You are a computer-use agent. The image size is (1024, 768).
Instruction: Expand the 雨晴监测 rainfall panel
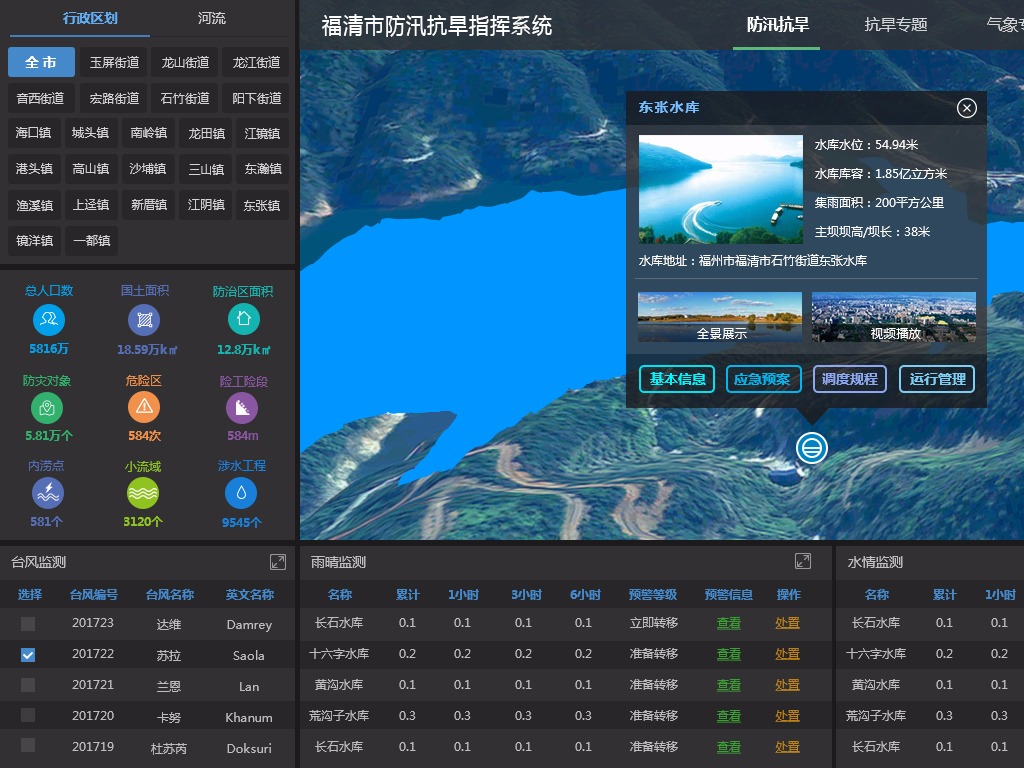click(803, 562)
